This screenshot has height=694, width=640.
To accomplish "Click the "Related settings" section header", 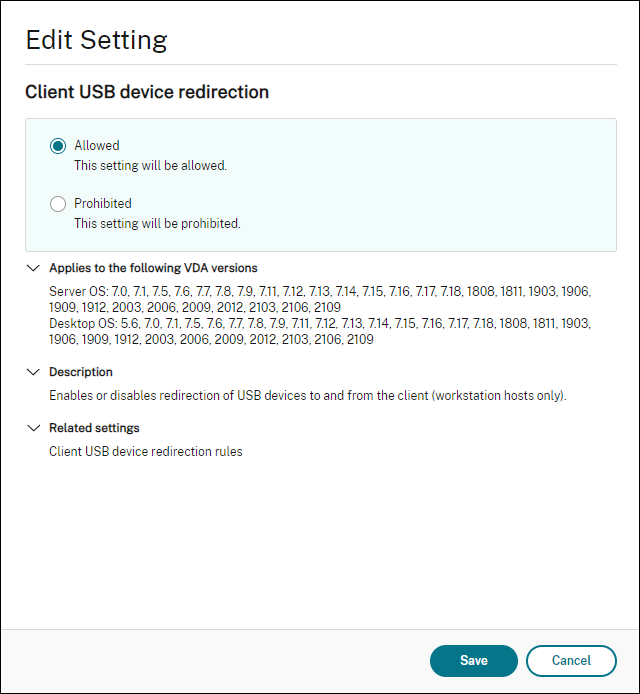I will (94, 428).
